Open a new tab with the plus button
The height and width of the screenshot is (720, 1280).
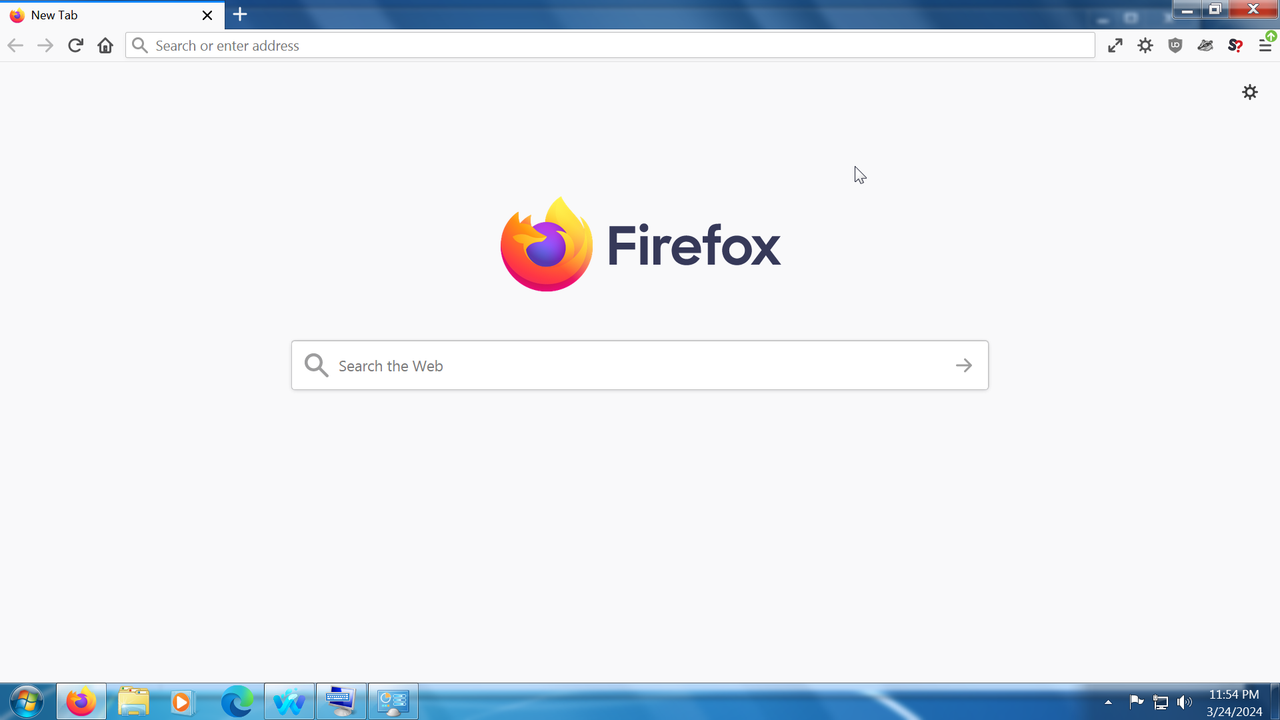pos(240,15)
